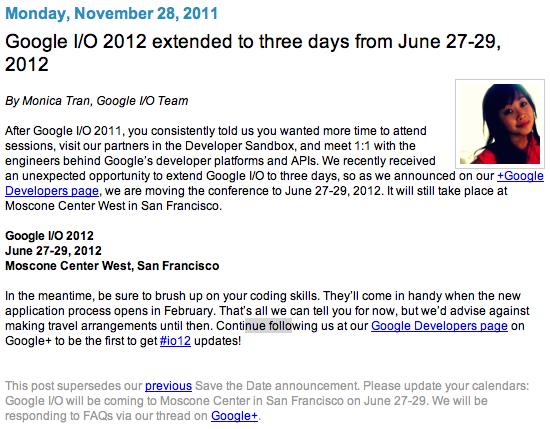Open the #io12 hashtag link
This screenshot has width=550, height=429.
click(x=175, y=341)
